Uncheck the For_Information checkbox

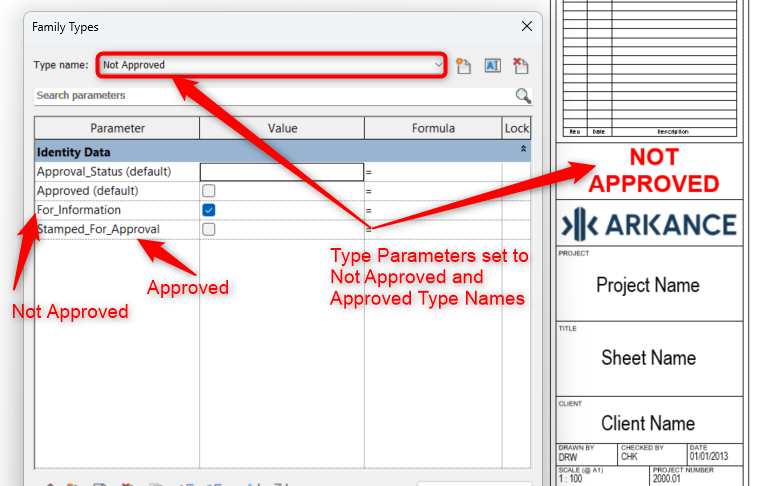pyautogui.click(x=209, y=210)
